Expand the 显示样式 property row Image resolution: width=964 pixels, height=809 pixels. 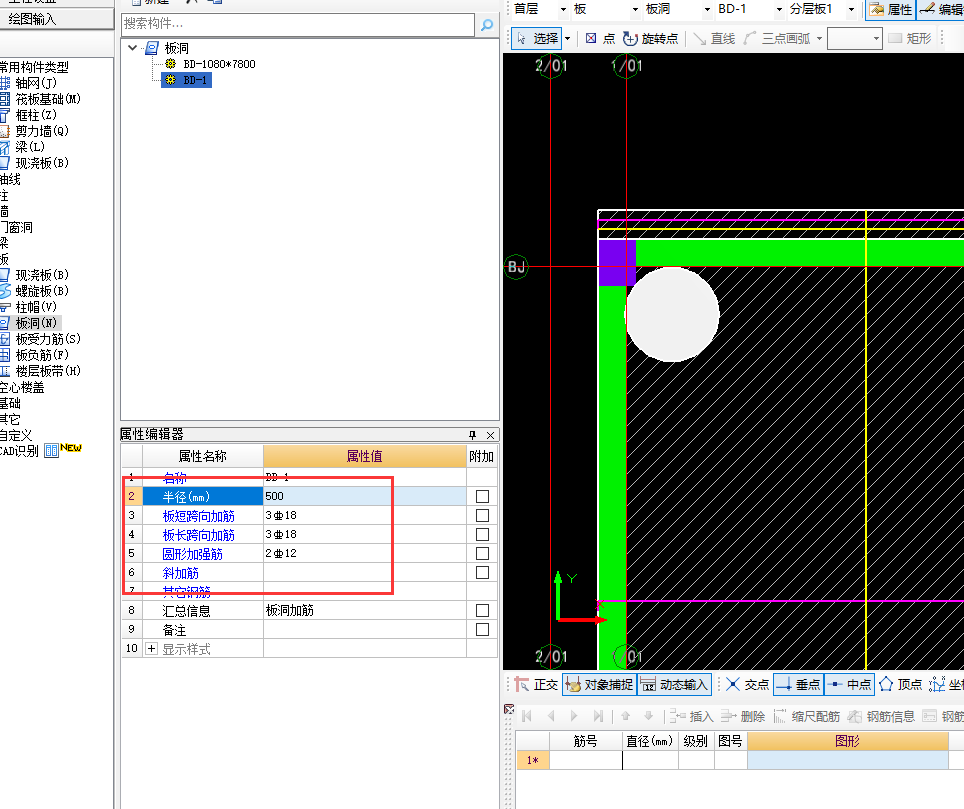click(151, 649)
